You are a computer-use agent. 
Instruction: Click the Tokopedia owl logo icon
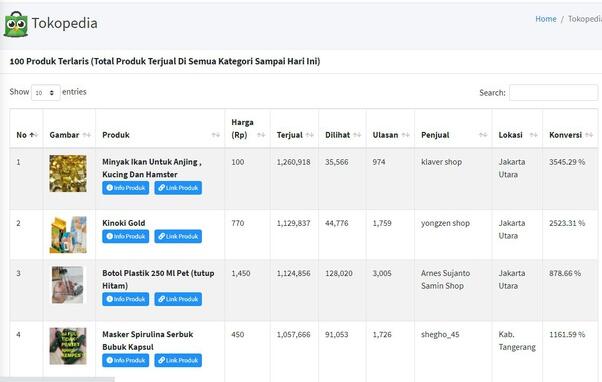(x=16, y=24)
